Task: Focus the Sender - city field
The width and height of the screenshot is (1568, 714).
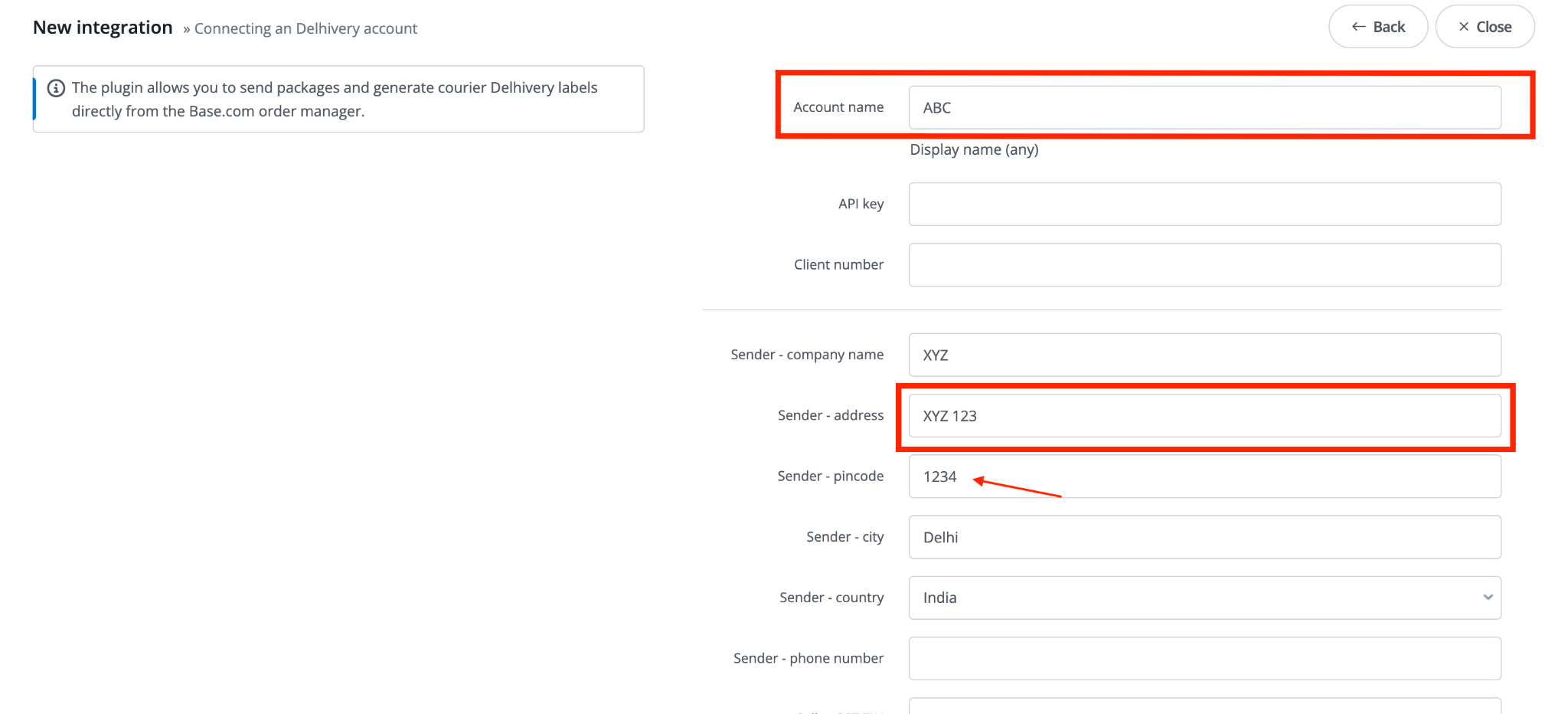Action: [x=1204, y=537]
